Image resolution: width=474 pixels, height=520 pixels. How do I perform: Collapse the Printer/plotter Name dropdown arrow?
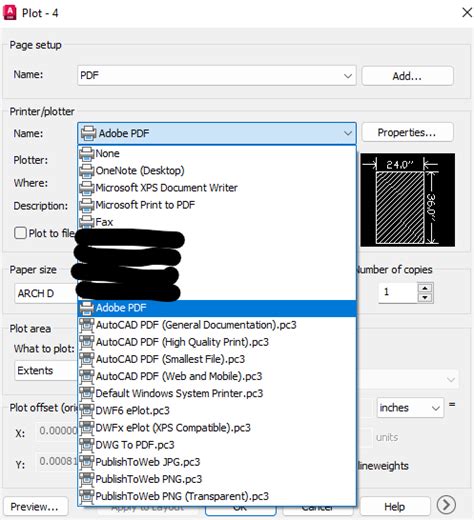tap(348, 133)
